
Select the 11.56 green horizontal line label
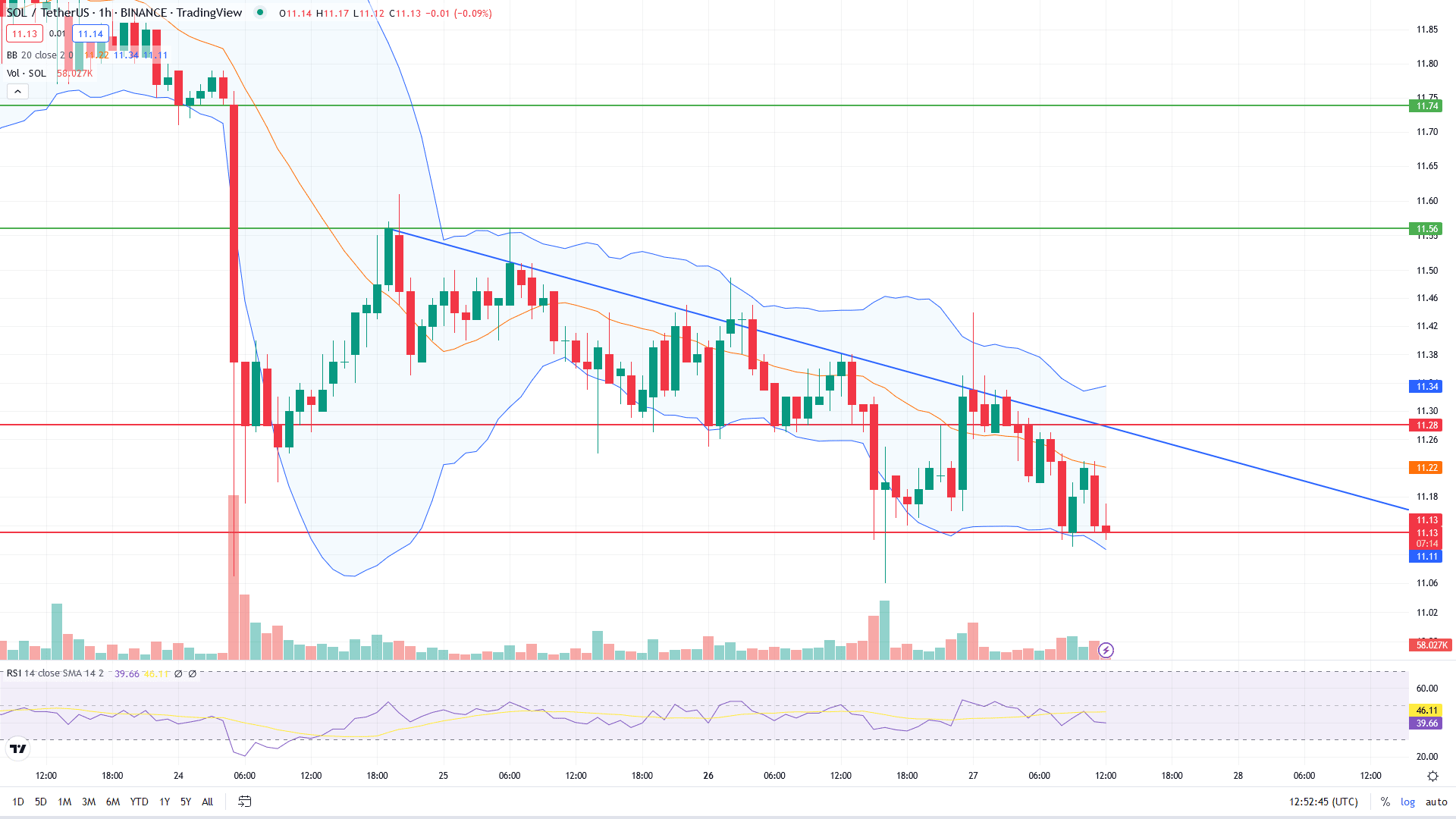point(1426,229)
